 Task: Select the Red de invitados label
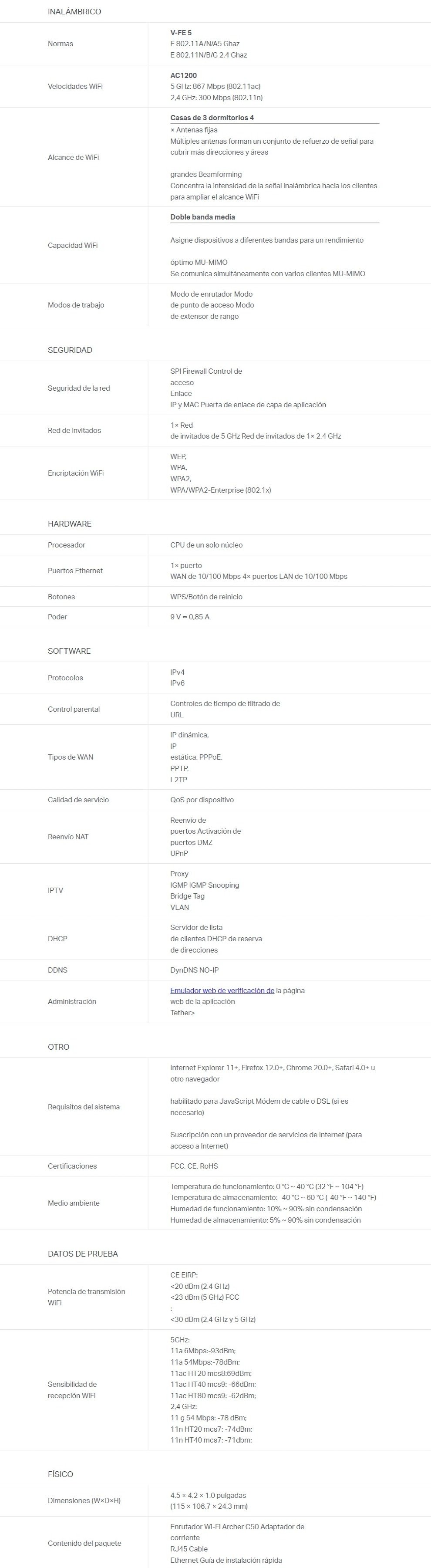(74, 430)
